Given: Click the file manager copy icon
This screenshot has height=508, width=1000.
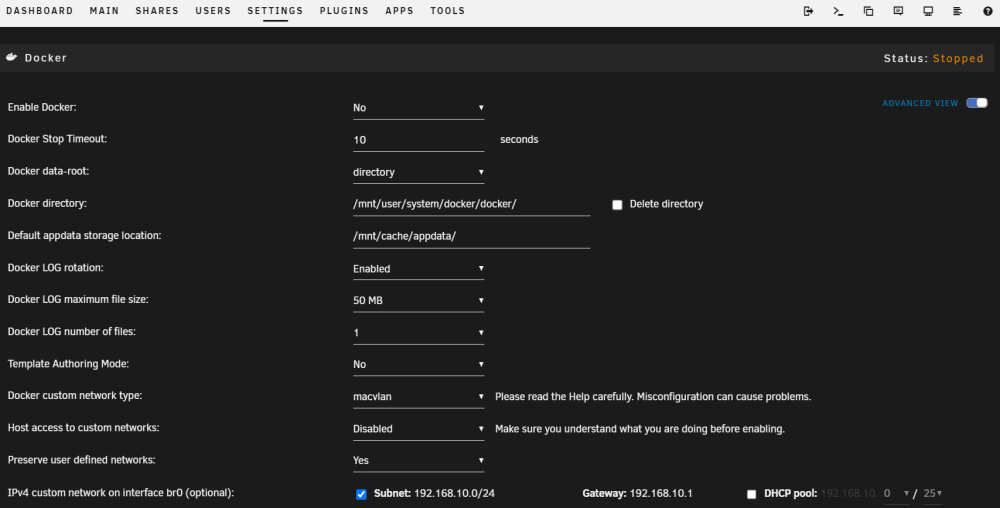Looking at the screenshot, I should (x=868, y=11).
